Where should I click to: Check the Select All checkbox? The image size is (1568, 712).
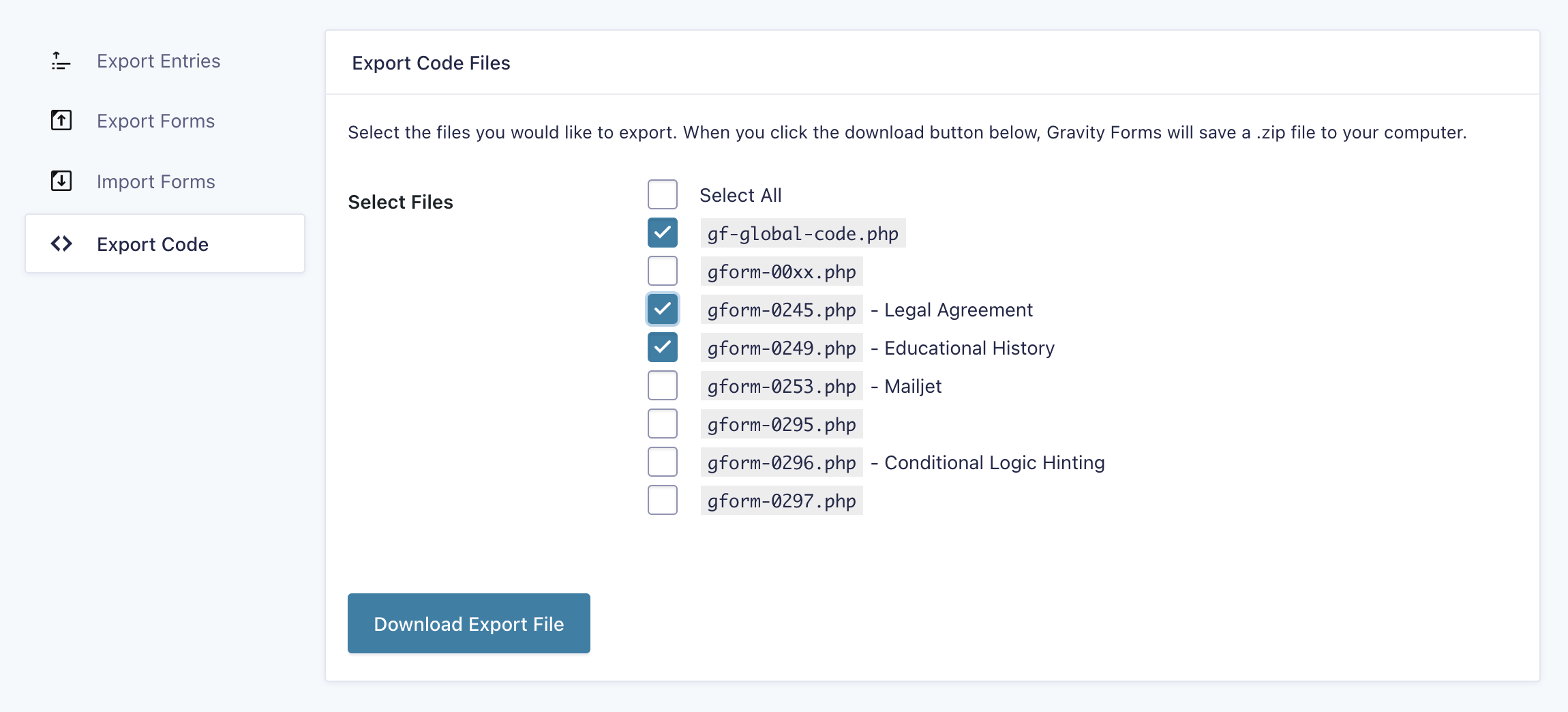pyautogui.click(x=662, y=194)
